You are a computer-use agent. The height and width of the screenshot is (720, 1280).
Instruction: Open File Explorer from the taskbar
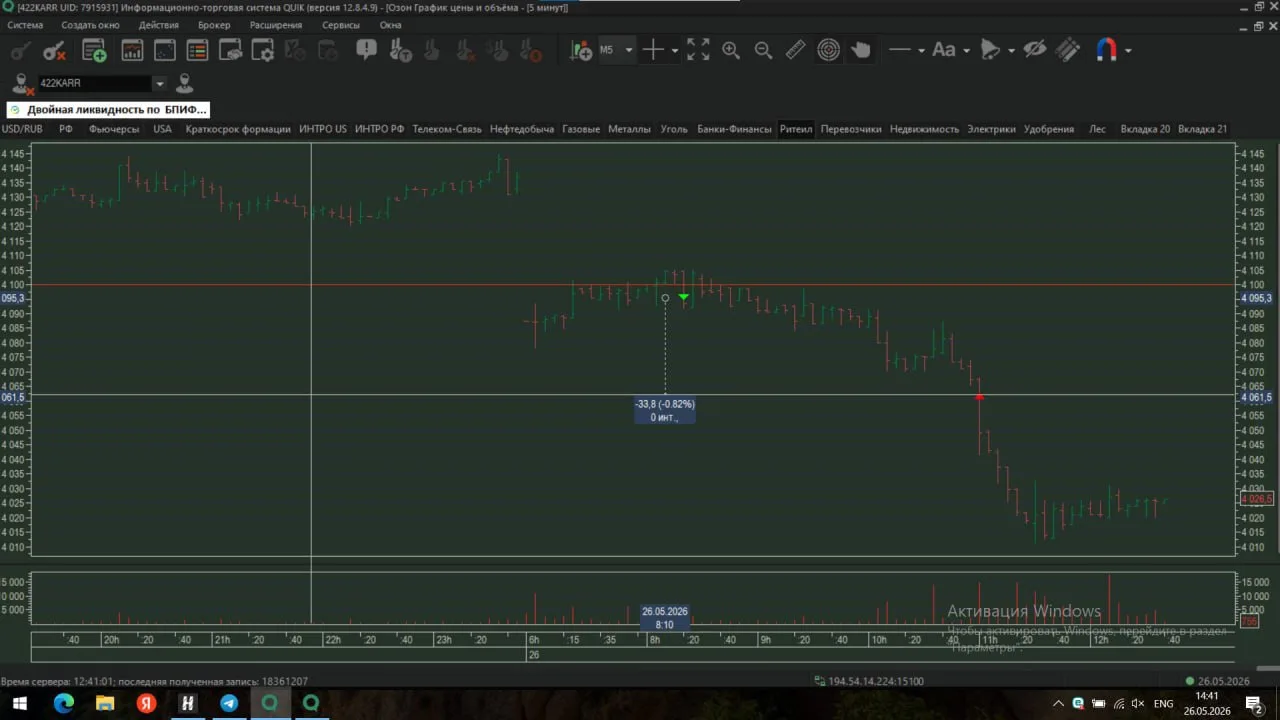pyautogui.click(x=104, y=704)
